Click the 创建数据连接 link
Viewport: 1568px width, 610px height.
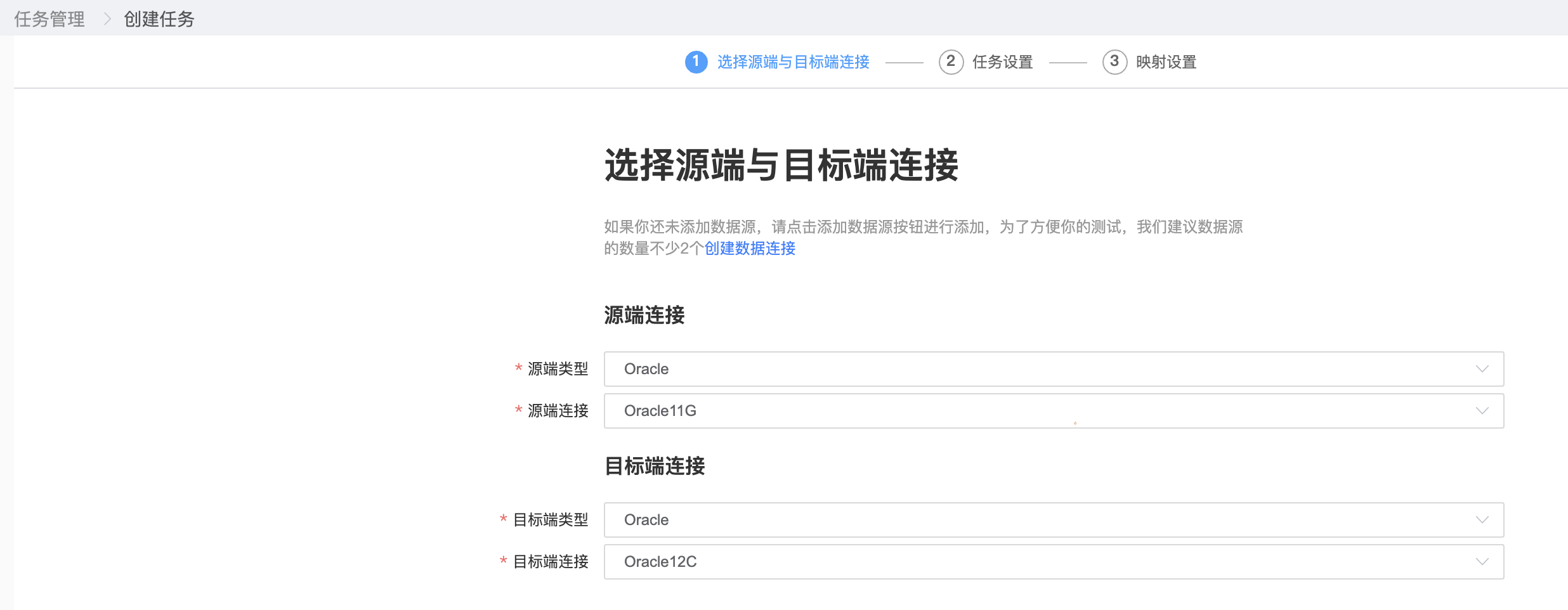[749, 249]
